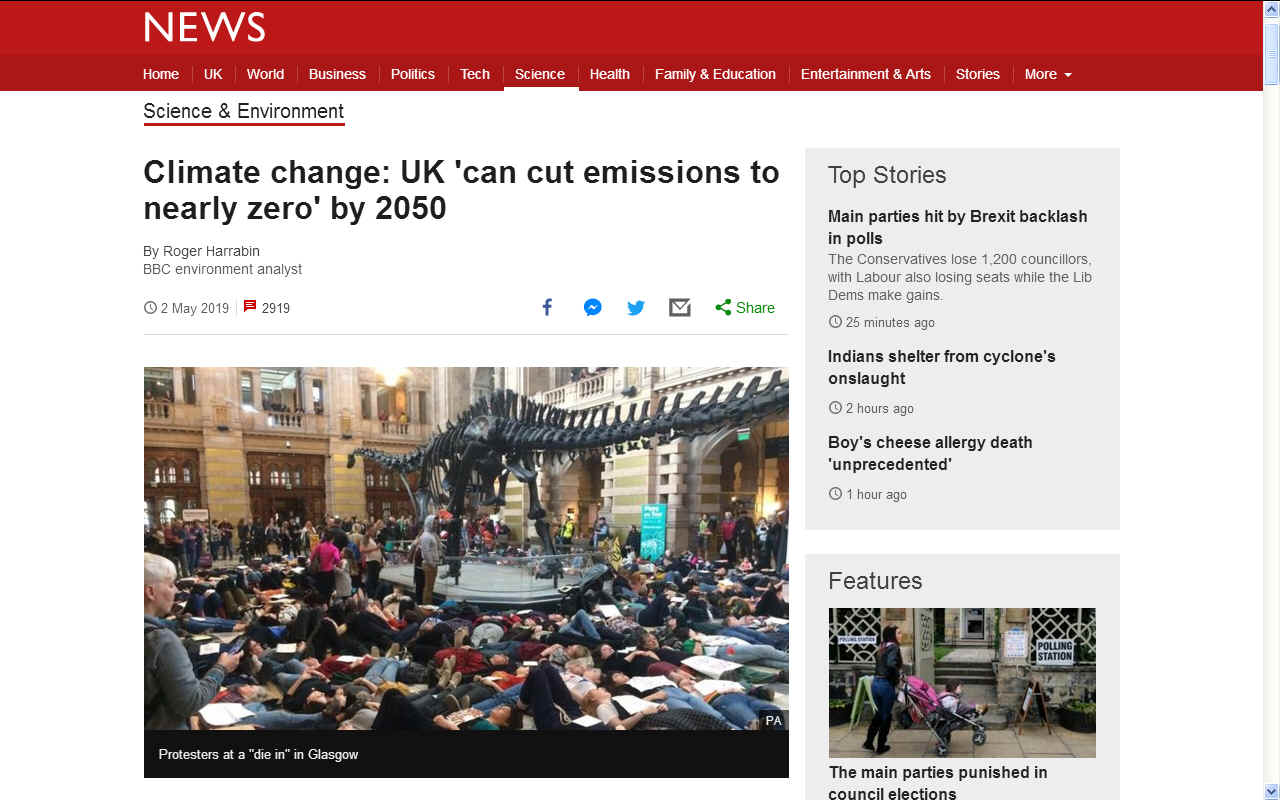Open the green Share icon menu
The image size is (1280, 800).
[745, 307]
